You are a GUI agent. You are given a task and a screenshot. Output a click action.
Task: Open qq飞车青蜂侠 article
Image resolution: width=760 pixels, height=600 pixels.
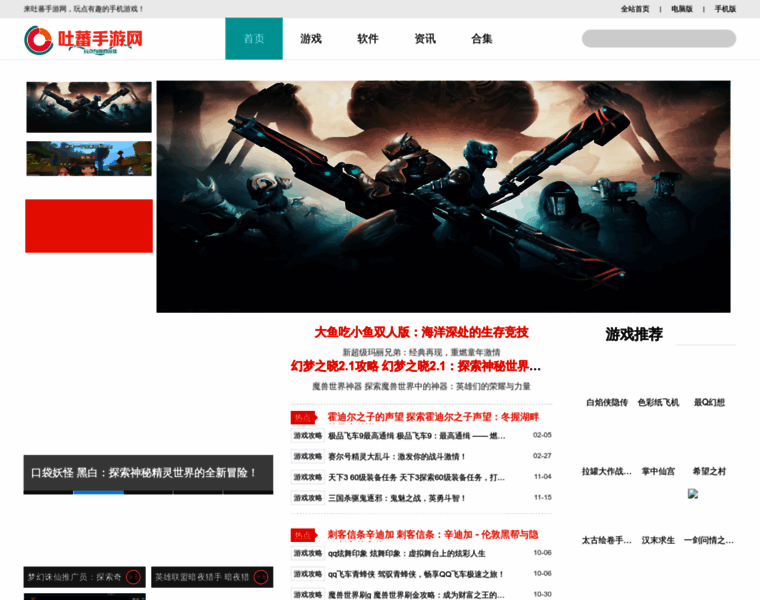coord(416,574)
